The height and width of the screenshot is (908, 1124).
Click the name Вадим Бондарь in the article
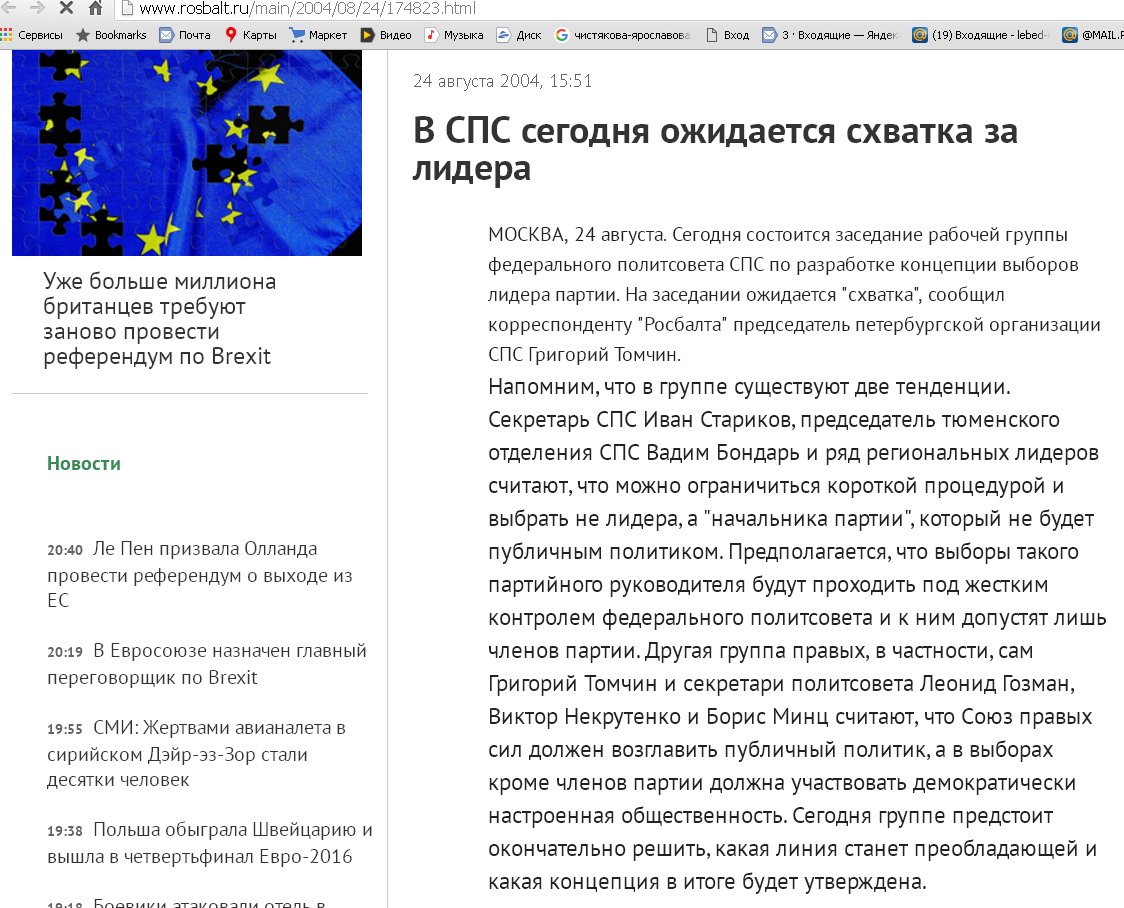(x=723, y=453)
